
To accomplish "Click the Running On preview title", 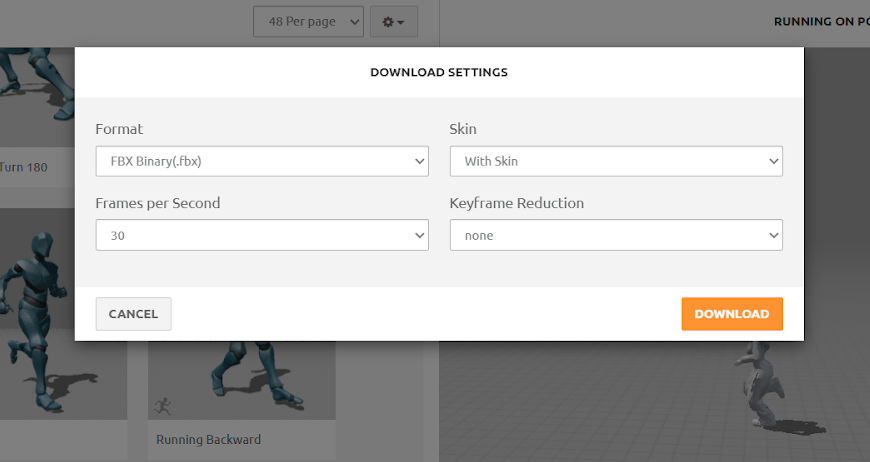I will coord(820,21).
